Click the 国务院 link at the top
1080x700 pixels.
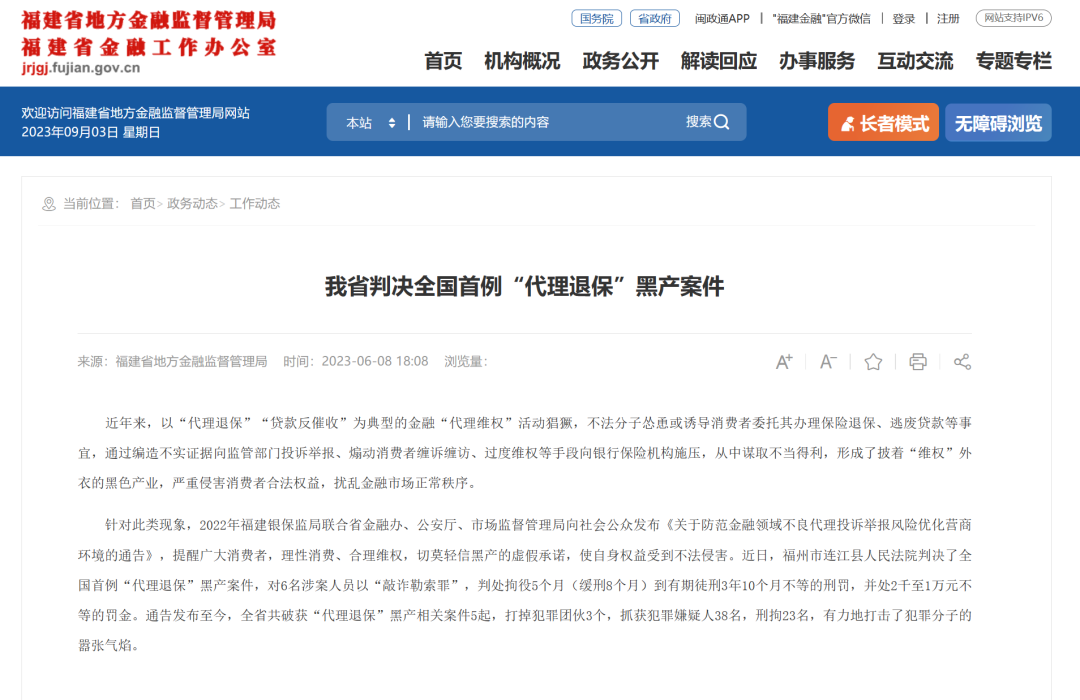click(596, 17)
